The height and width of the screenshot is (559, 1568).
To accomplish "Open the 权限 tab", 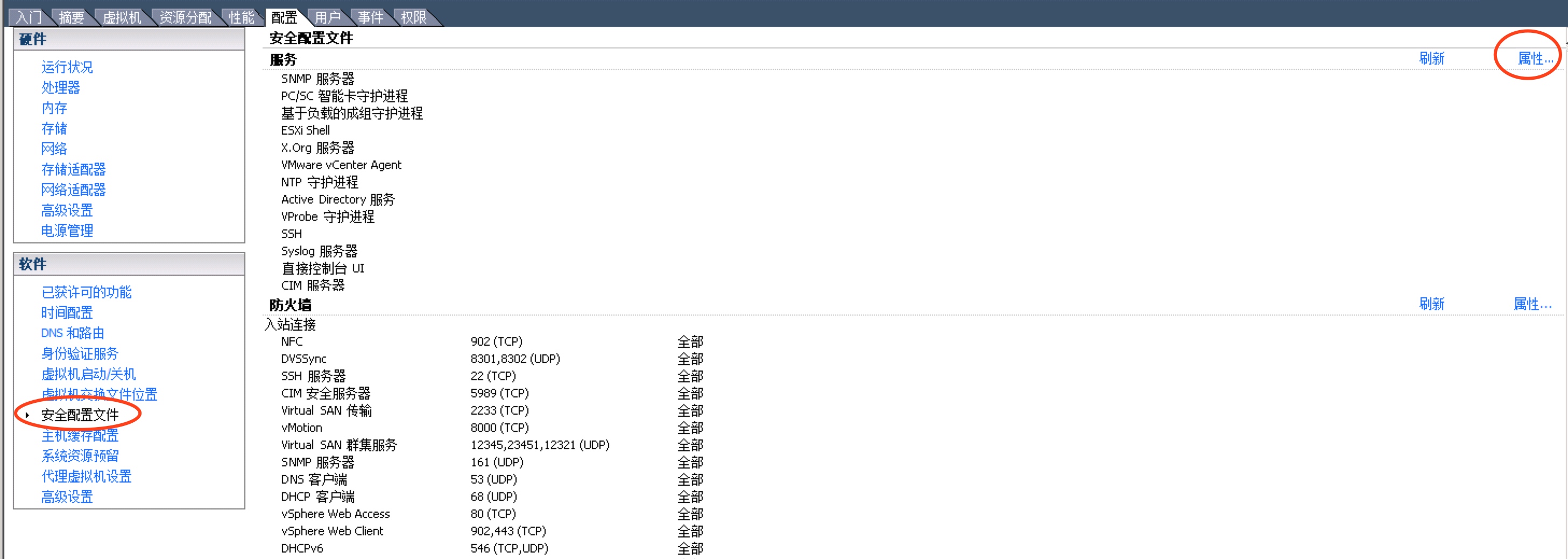I will coord(414,18).
